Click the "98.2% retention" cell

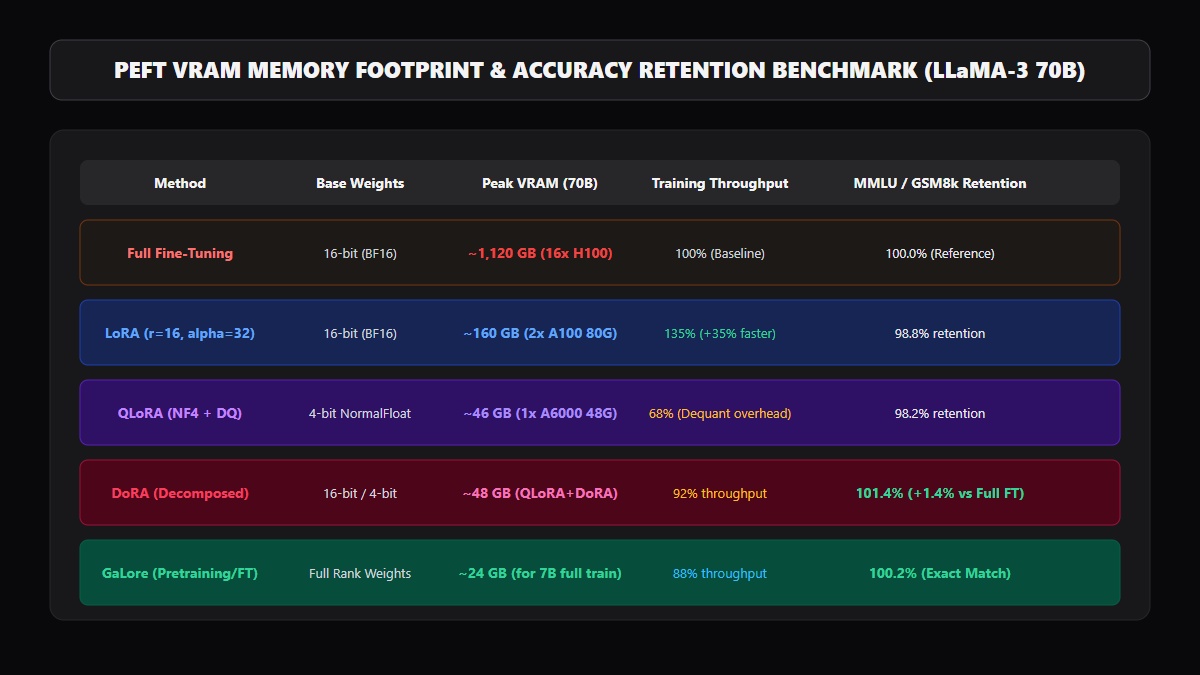pyautogui.click(x=940, y=414)
